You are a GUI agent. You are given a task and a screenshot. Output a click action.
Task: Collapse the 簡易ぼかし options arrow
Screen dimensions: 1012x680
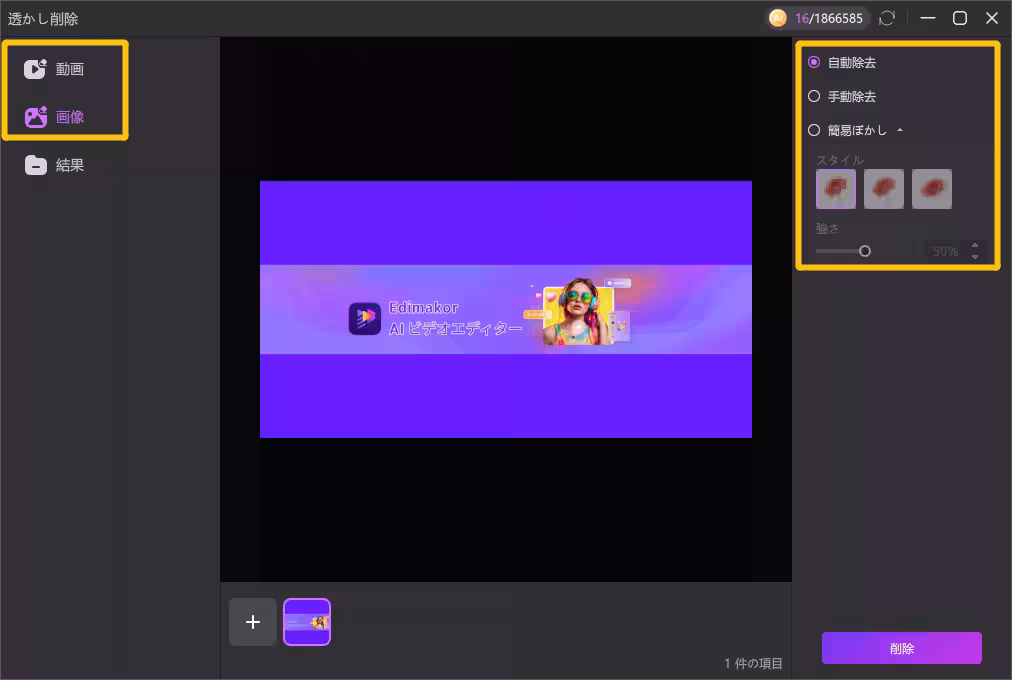900,130
